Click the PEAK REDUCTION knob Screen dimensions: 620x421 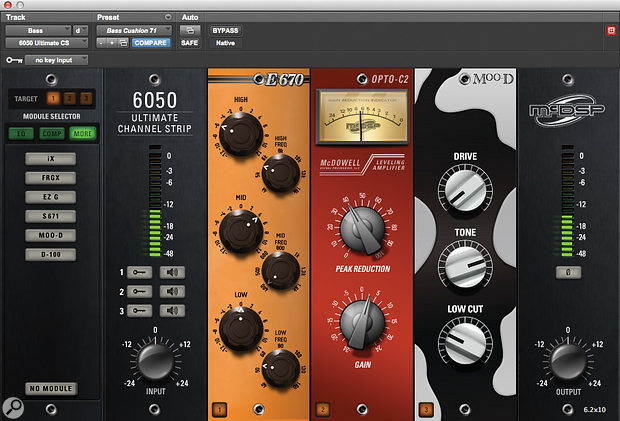pos(363,229)
